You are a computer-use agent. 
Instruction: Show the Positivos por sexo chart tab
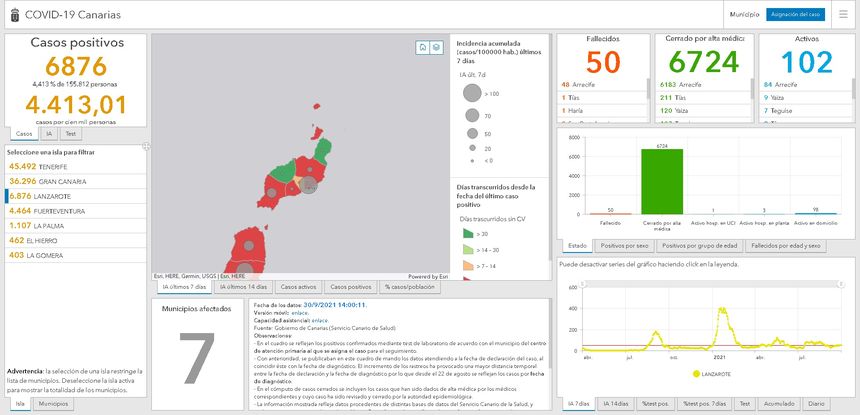[x=626, y=245]
